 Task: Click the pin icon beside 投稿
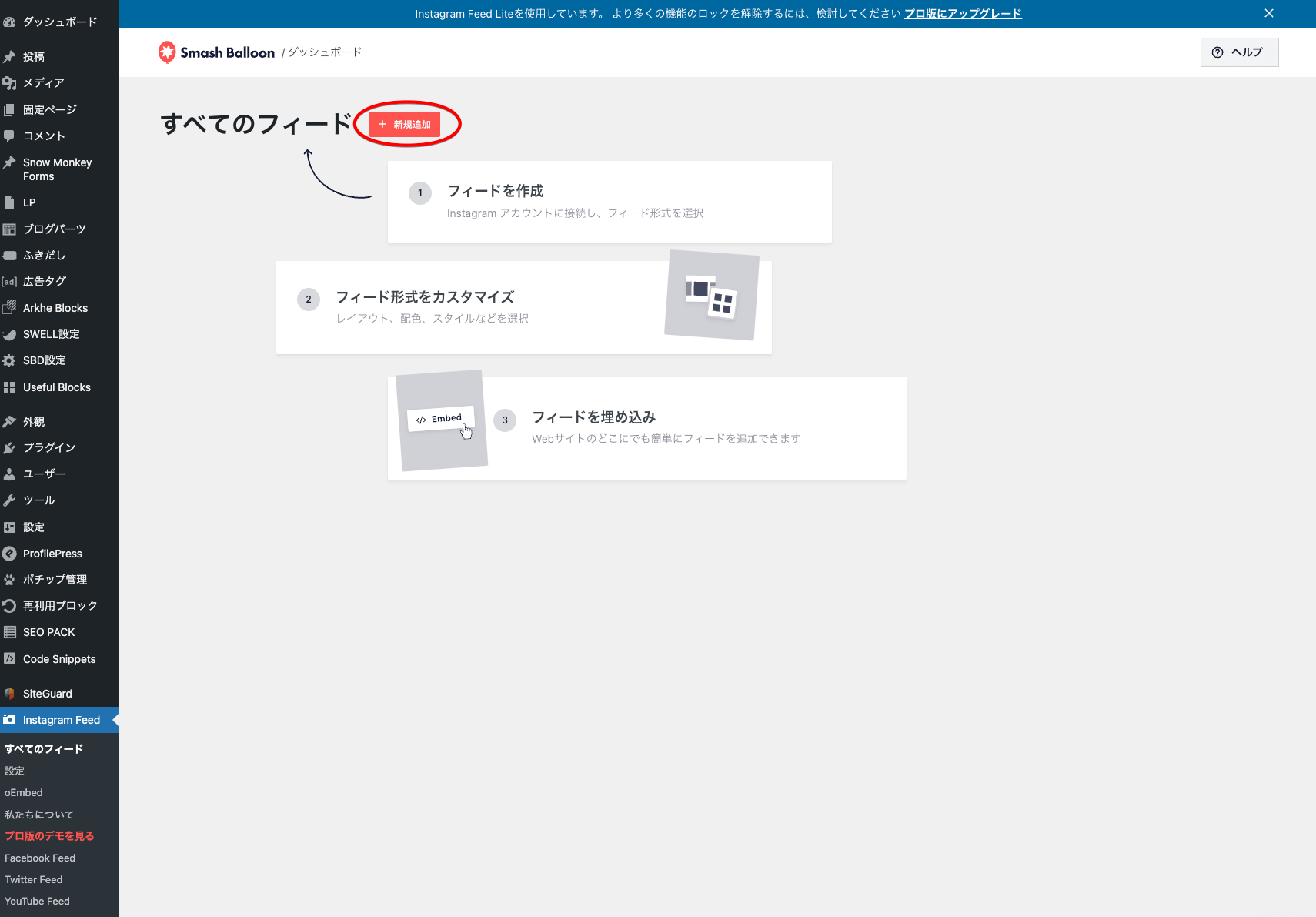click(9, 57)
